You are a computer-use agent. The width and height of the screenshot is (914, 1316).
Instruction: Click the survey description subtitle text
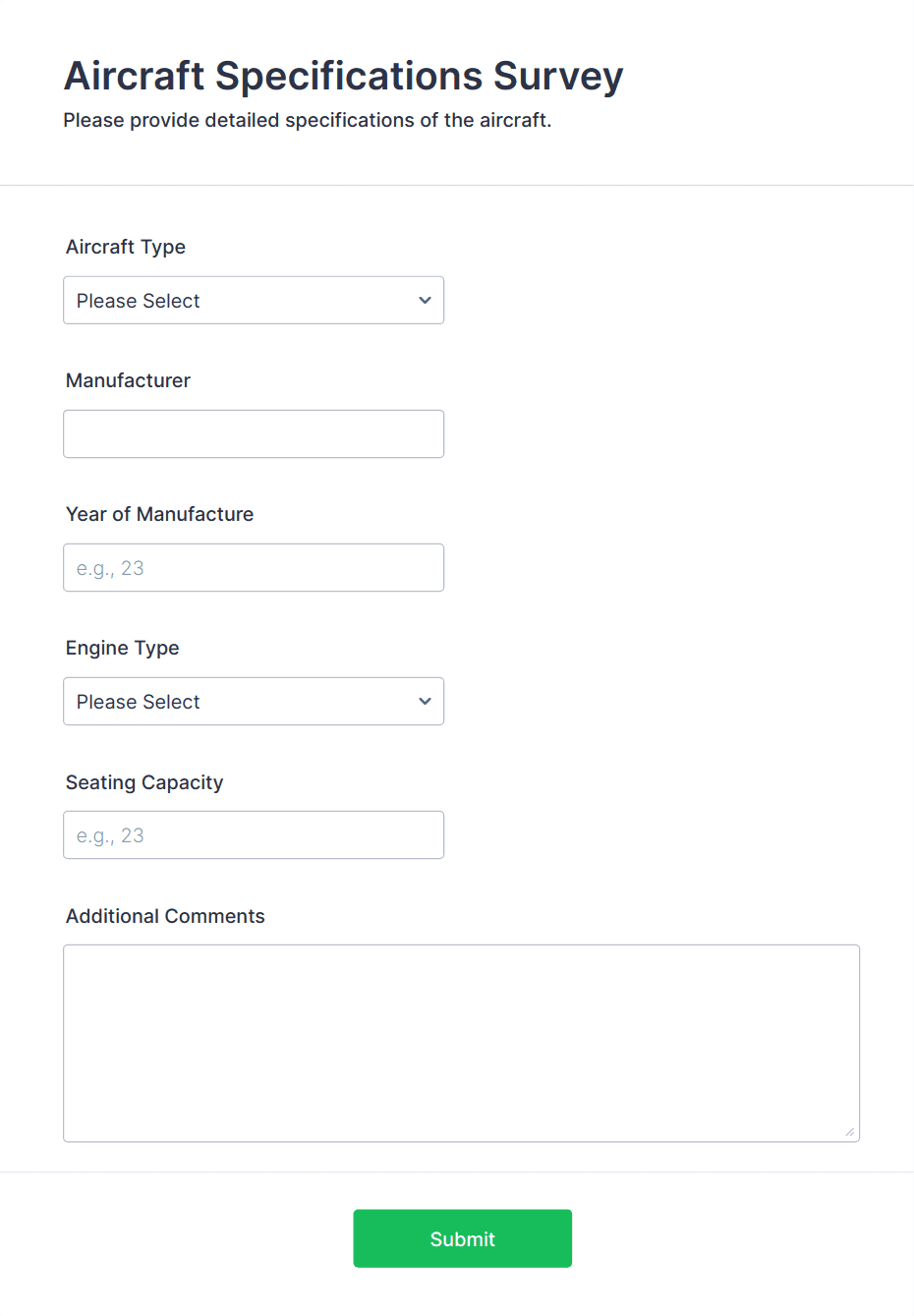point(307,120)
